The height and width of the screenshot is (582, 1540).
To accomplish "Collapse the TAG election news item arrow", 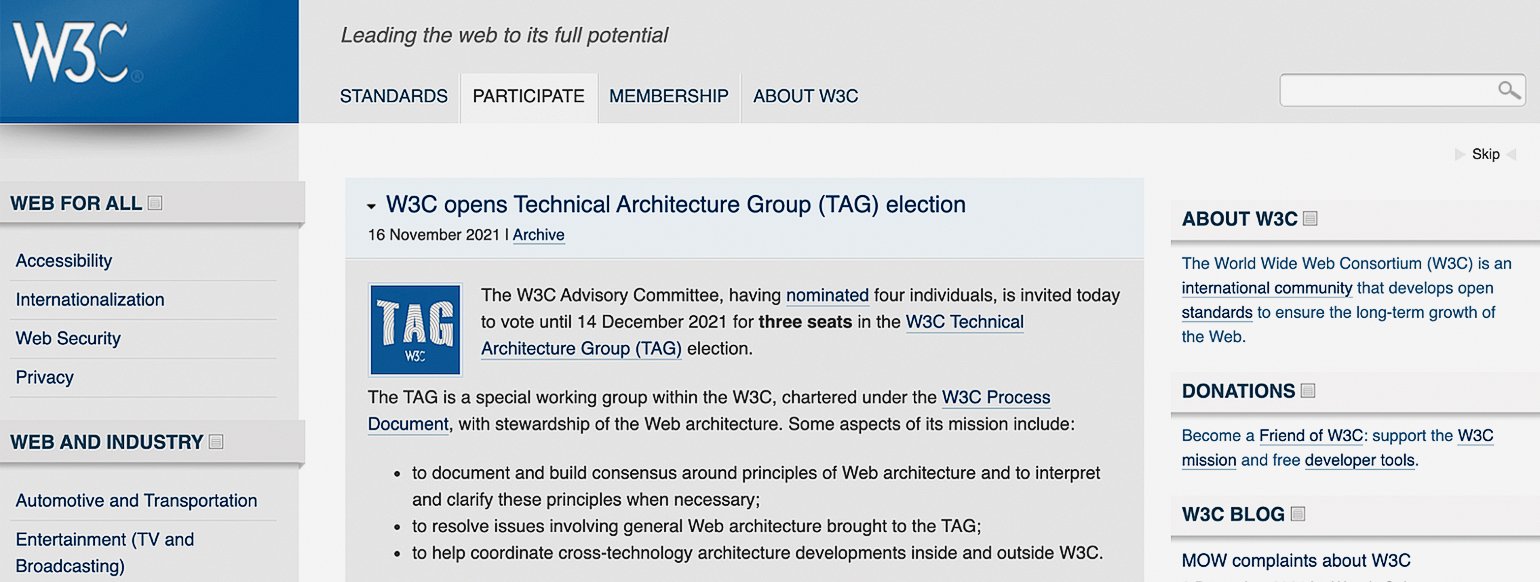I will click(x=372, y=206).
